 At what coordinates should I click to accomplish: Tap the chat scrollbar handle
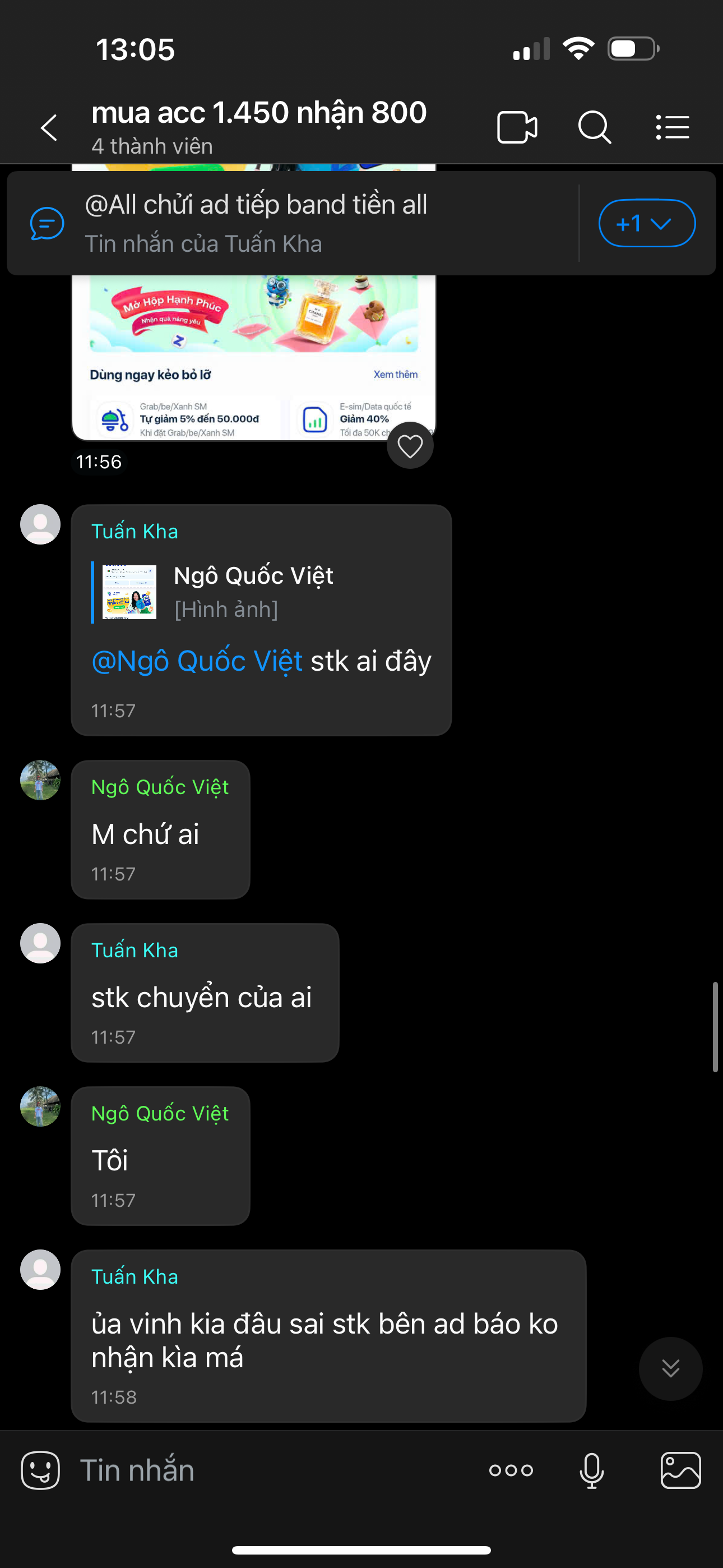pyautogui.click(x=715, y=1026)
